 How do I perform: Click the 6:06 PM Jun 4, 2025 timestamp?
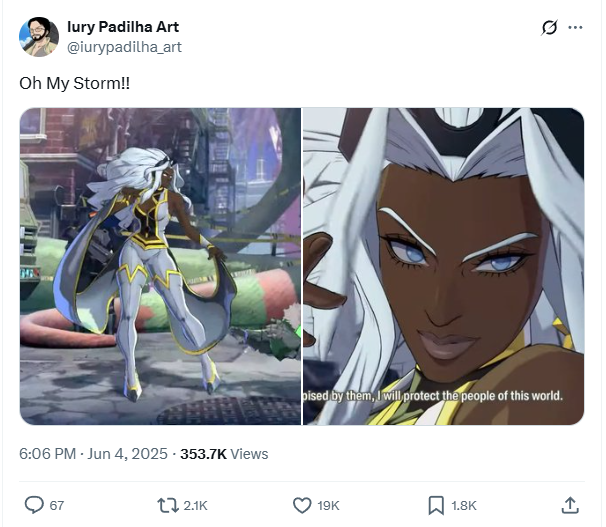(x=93, y=454)
